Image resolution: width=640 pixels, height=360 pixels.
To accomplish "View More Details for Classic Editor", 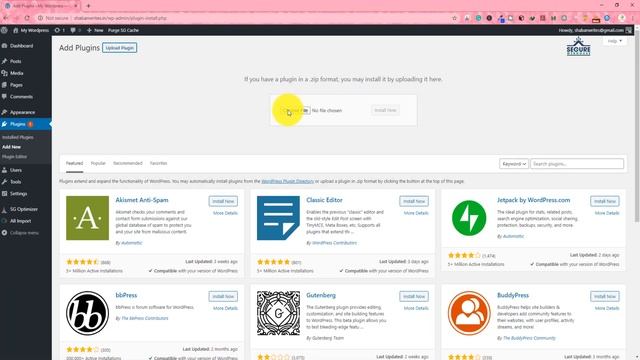I will [416, 213].
